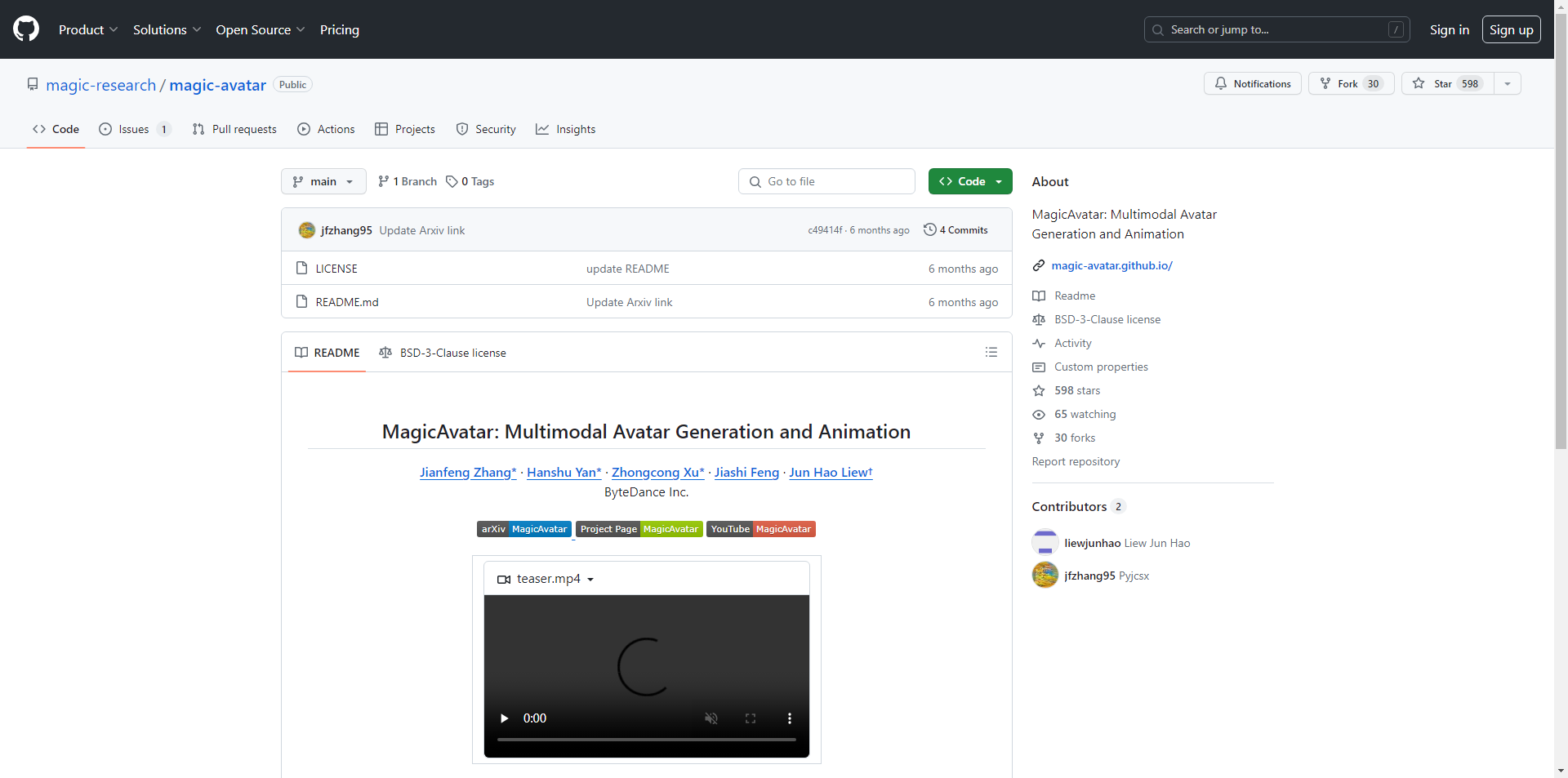Expand the teaser.mp4 video dropdown
Viewport: 1568px width, 778px height.
point(546,579)
